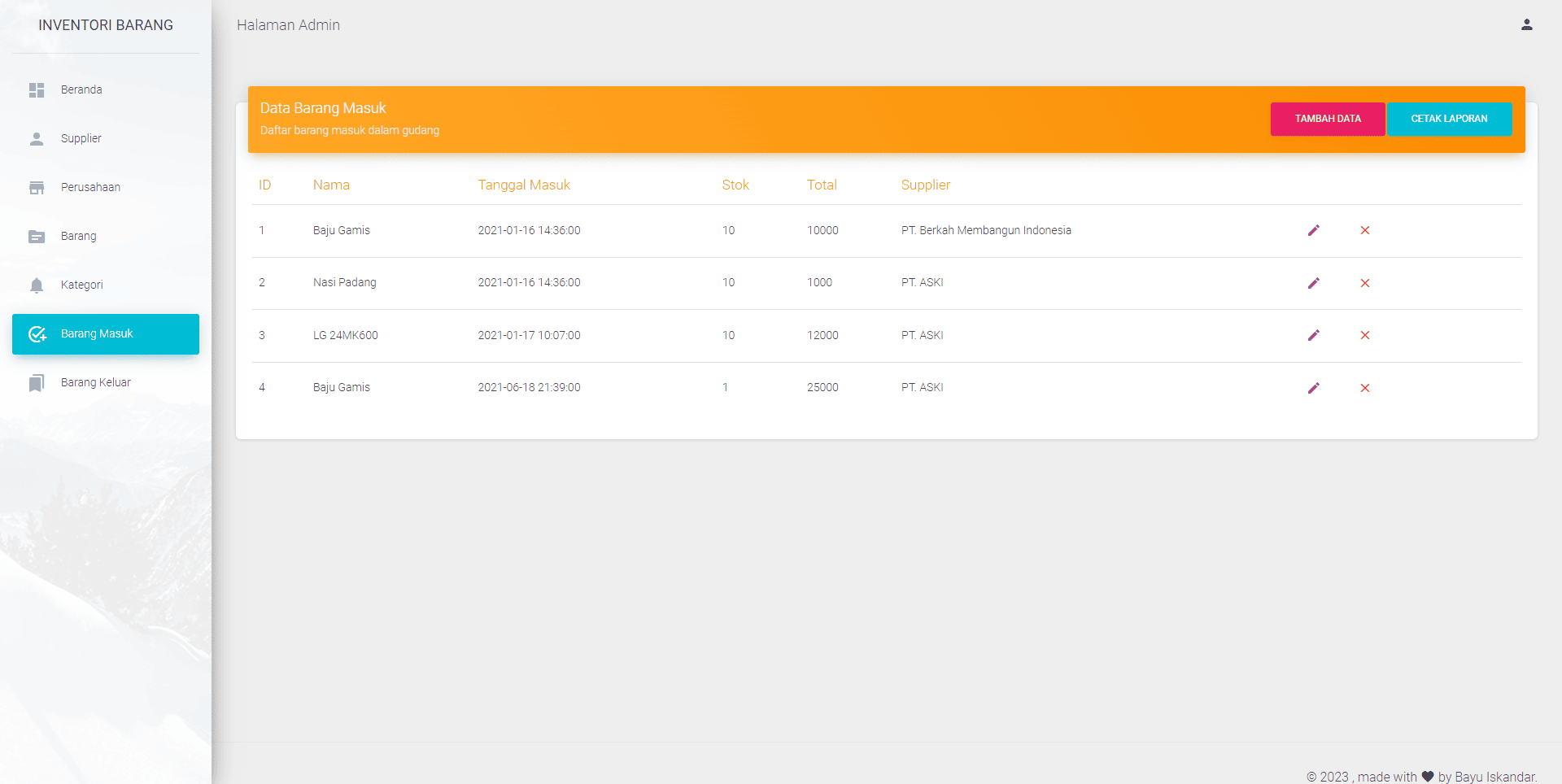Click the heart icon in footer
Image resolution: width=1562 pixels, height=784 pixels.
coord(1428,777)
